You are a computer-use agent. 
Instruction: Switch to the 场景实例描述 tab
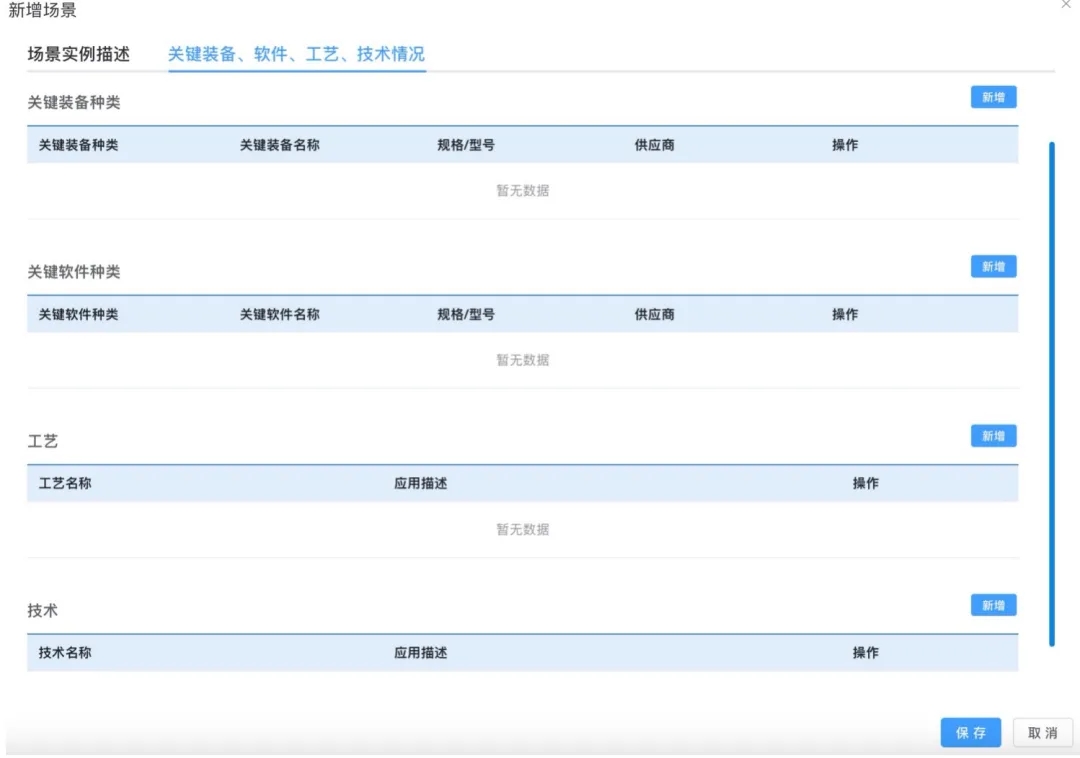tap(79, 54)
